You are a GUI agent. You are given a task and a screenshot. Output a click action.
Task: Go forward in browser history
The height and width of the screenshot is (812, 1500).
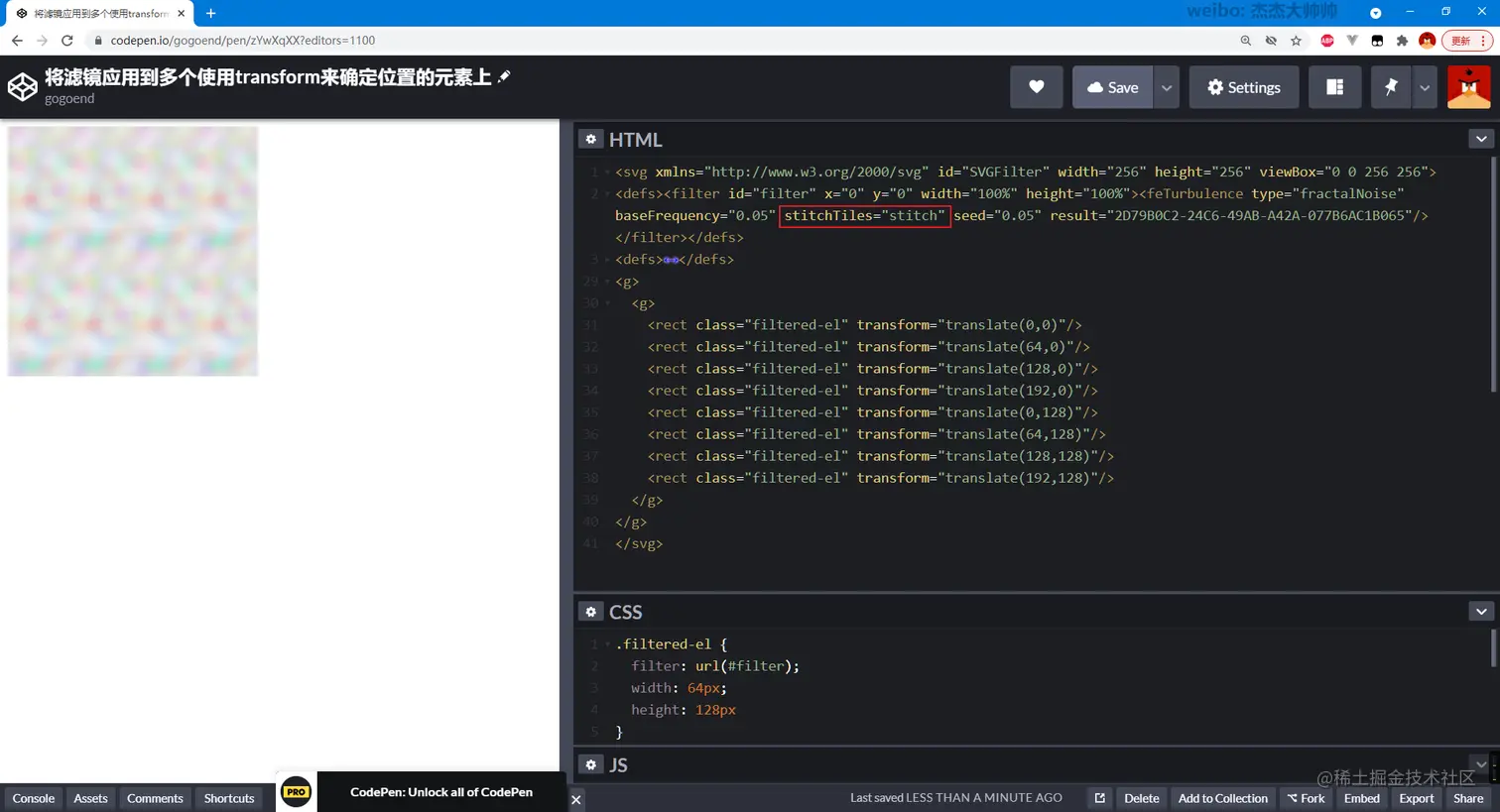[x=42, y=41]
